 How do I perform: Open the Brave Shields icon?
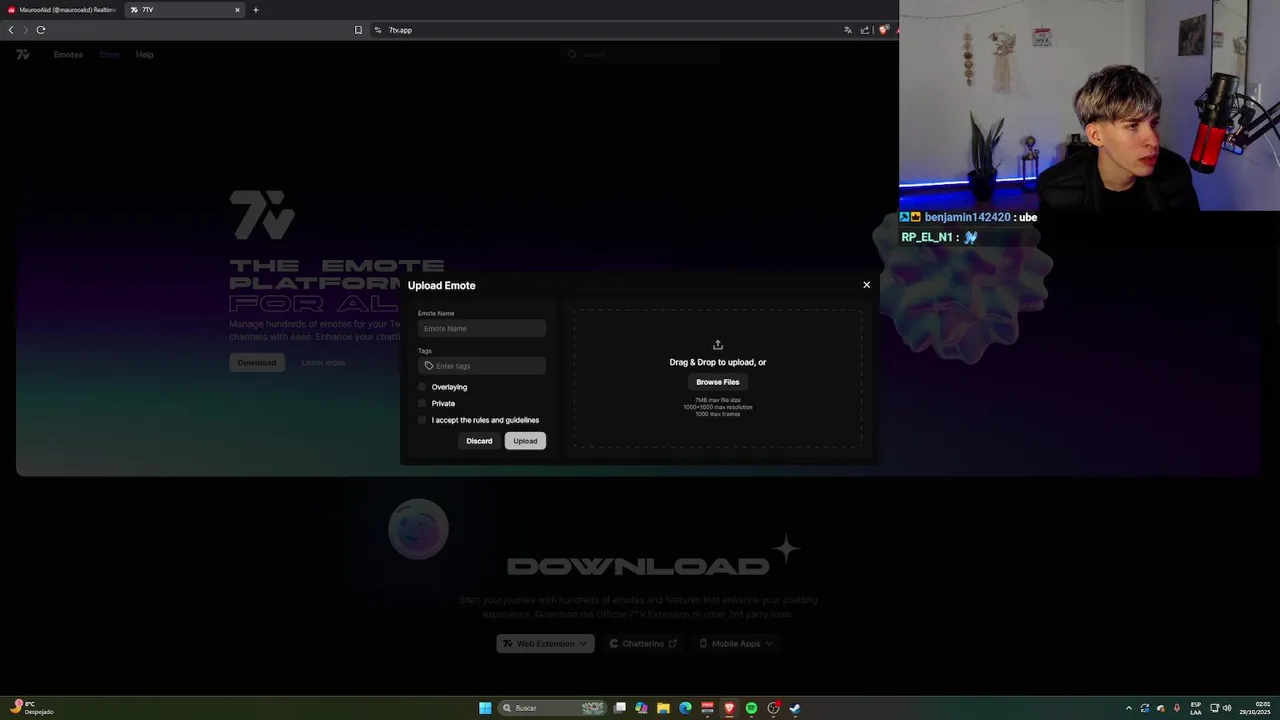coord(882,30)
